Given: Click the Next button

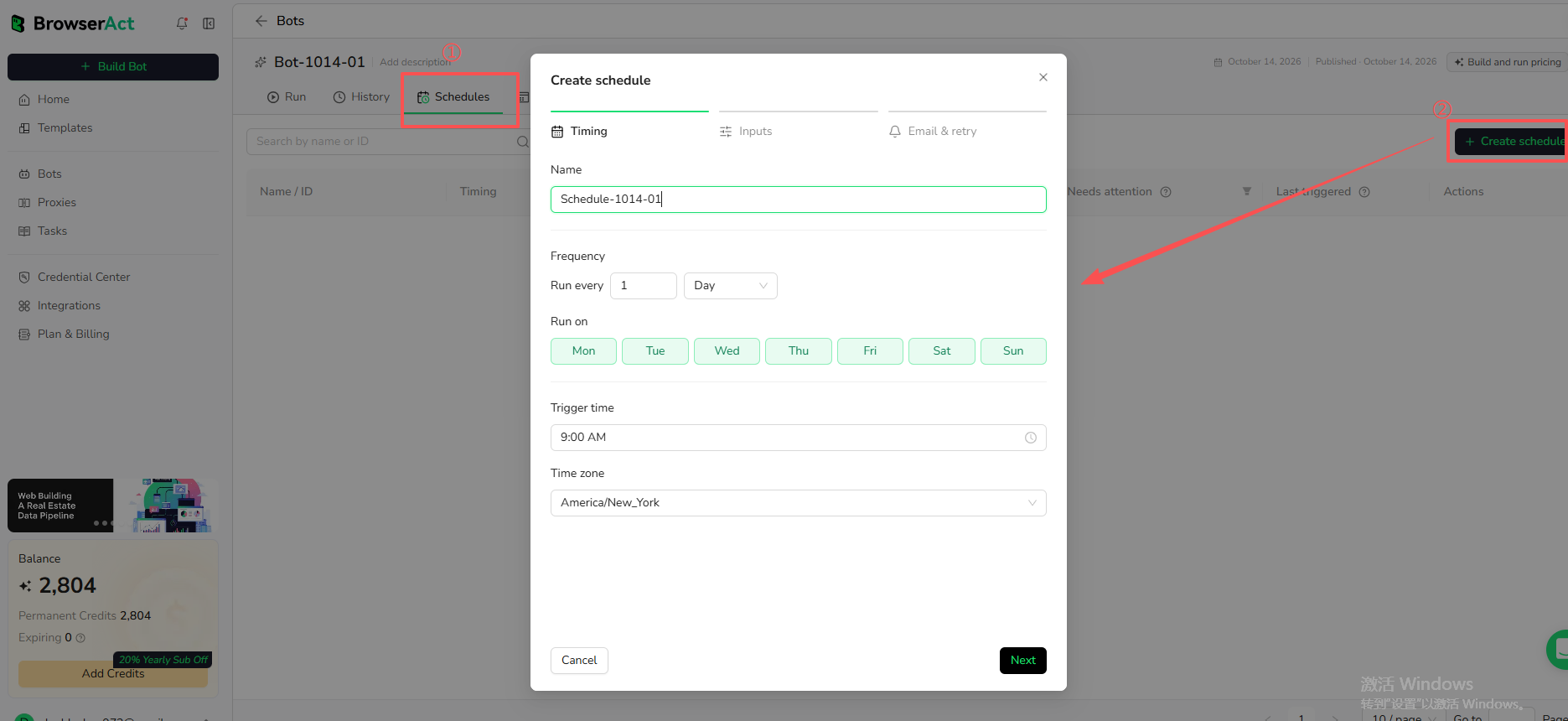Looking at the screenshot, I should pyautogui.click(x=1023, y=661).
